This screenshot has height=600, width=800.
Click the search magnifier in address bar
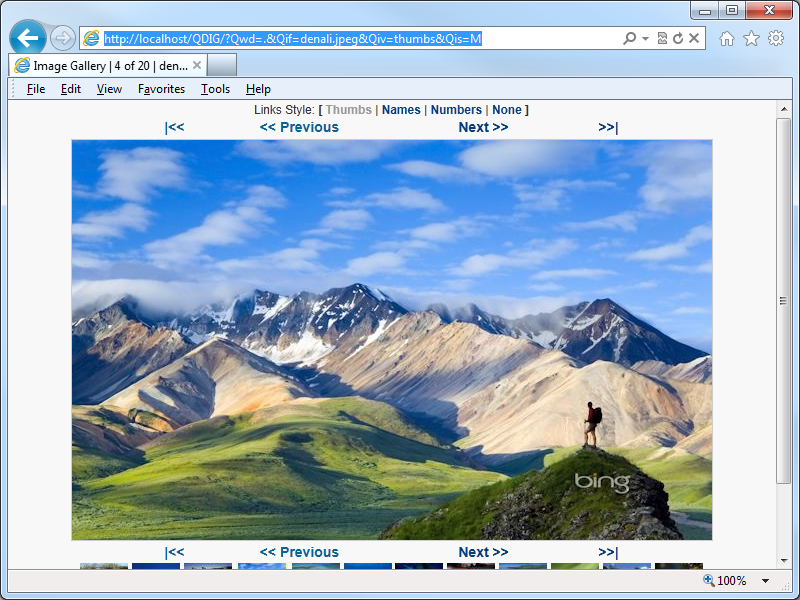tap(629, 38)
